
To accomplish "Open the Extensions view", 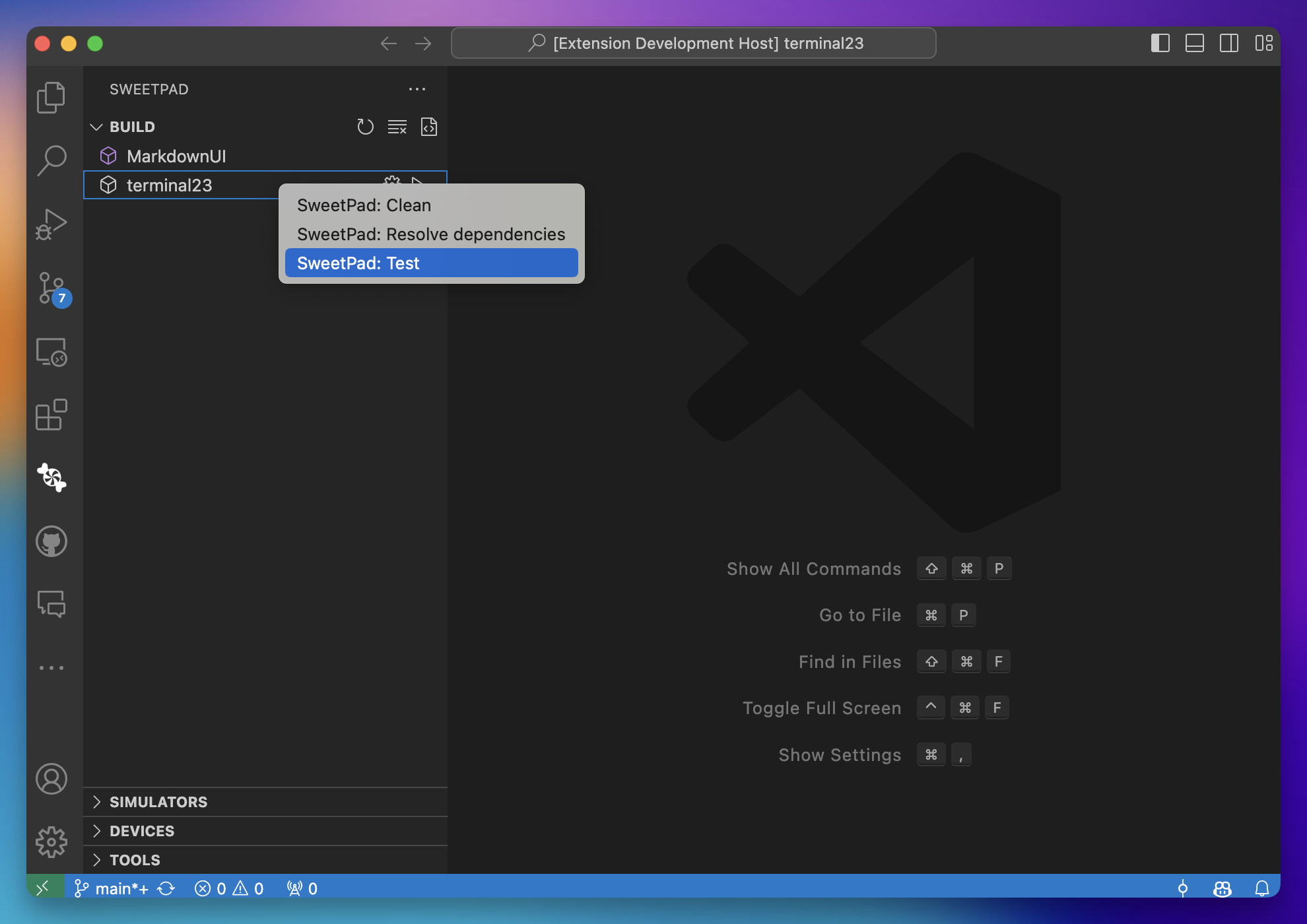I will (51, 415).
